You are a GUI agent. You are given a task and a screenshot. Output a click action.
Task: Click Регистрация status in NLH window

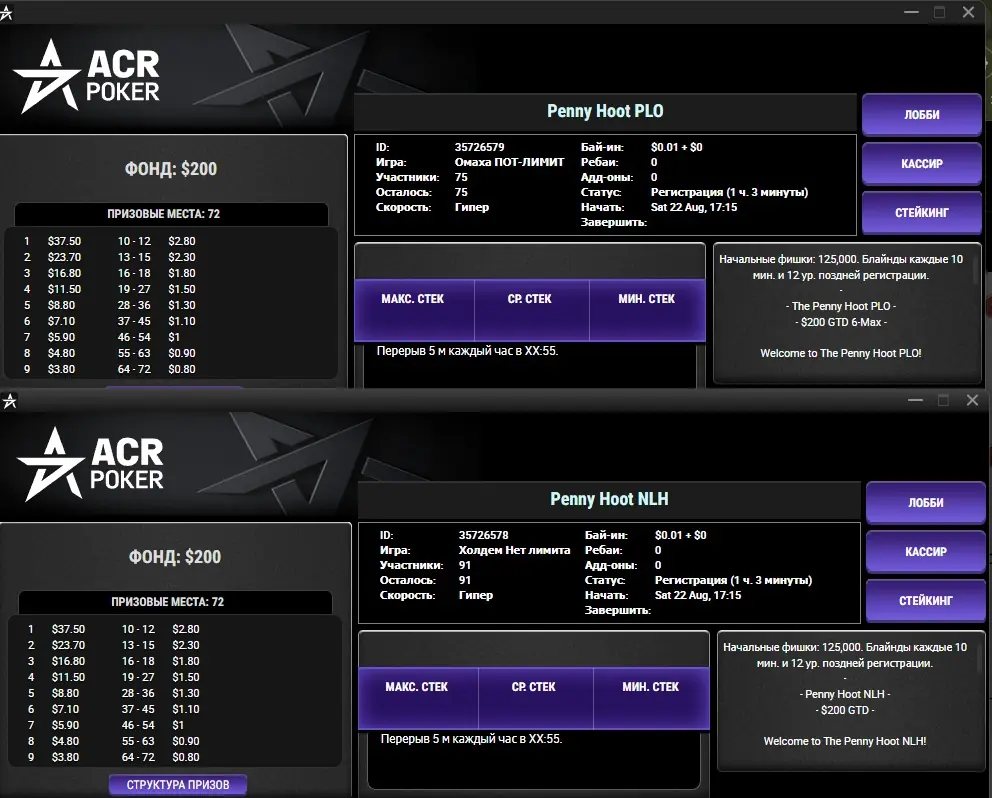pos(733,580)
